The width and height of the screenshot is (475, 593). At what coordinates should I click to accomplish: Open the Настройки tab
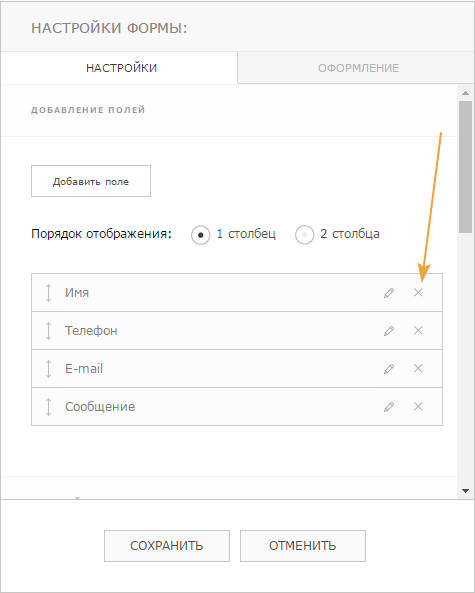120,68
